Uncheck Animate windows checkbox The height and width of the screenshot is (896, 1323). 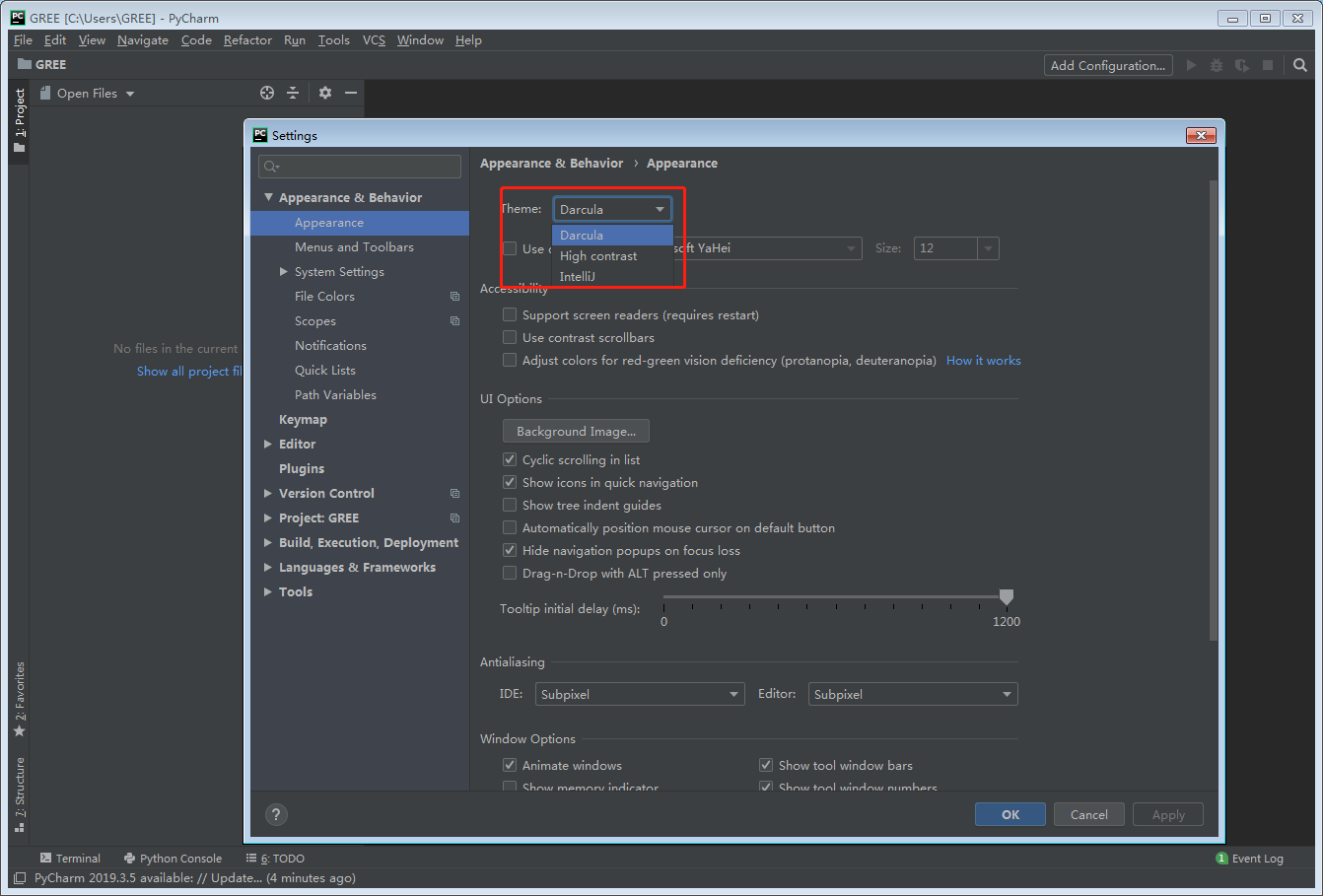click(510, 765)
